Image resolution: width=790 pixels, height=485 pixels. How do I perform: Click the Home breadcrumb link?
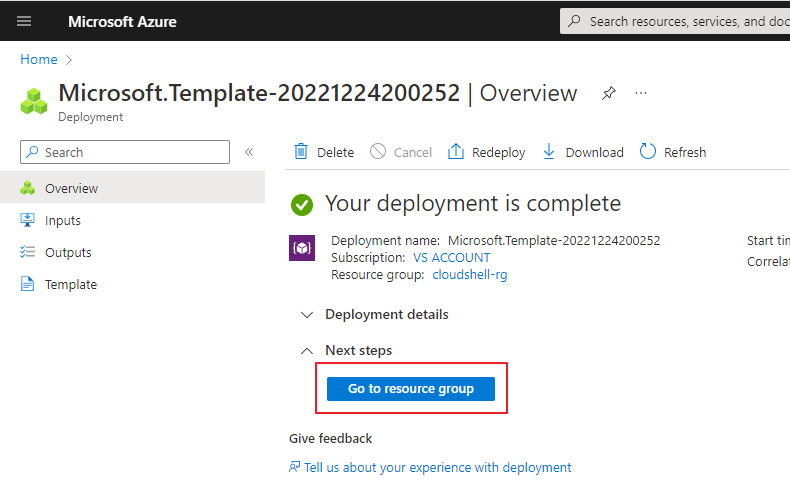[x=38, y=60]
